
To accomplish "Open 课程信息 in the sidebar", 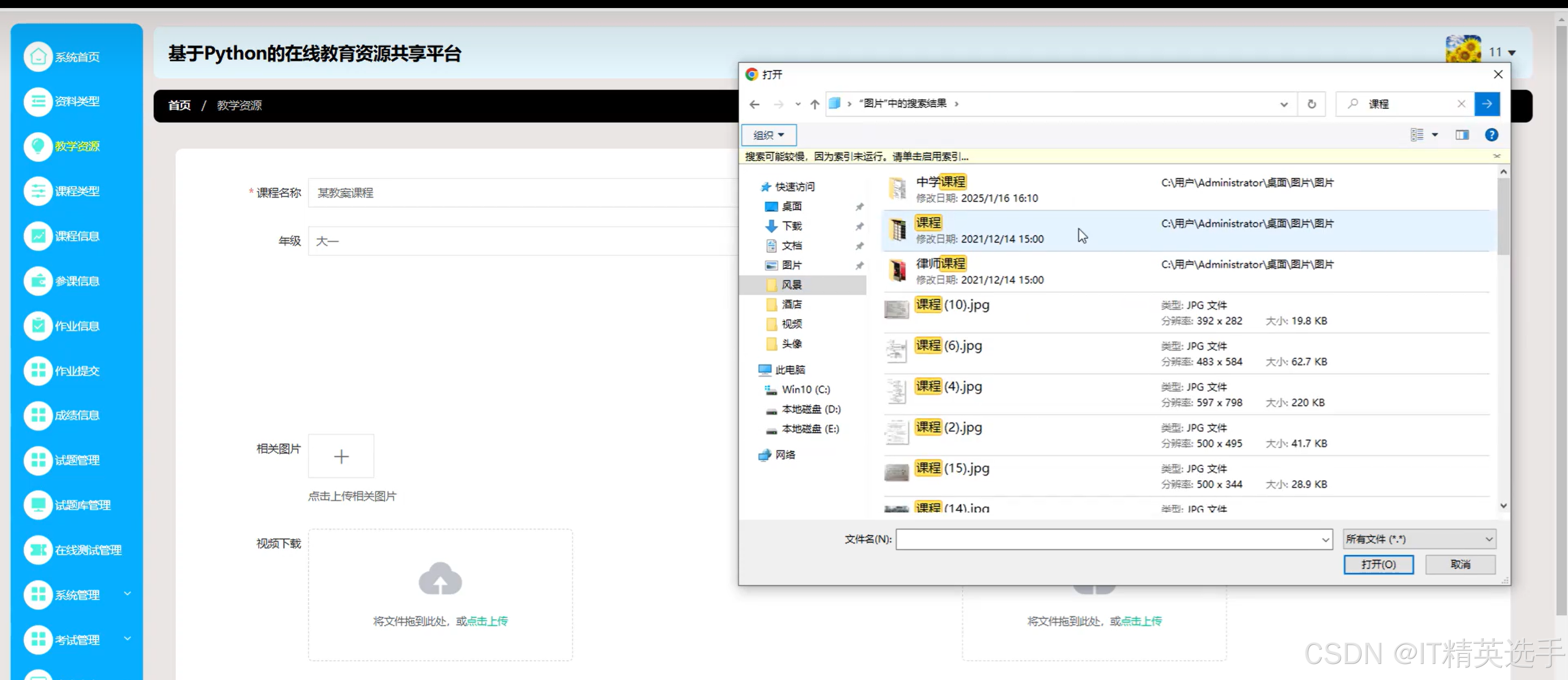I will coord(77,236).
